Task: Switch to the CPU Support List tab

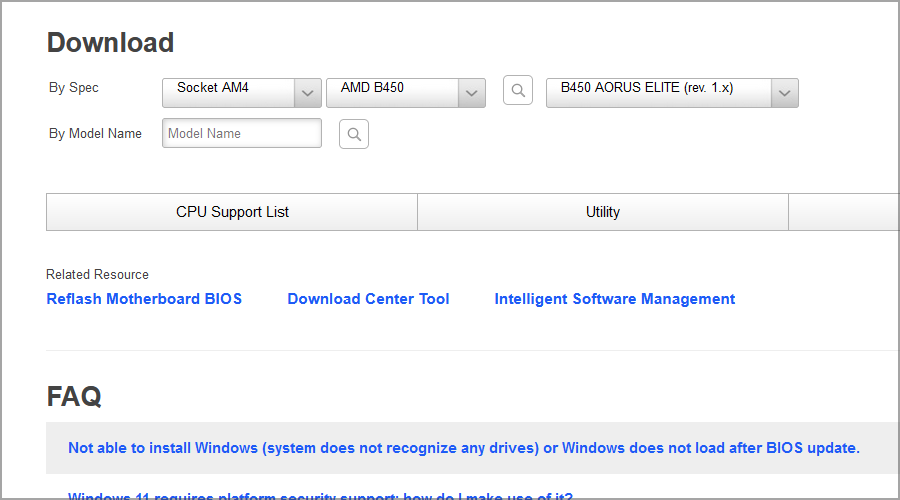Action: (232, 212)
